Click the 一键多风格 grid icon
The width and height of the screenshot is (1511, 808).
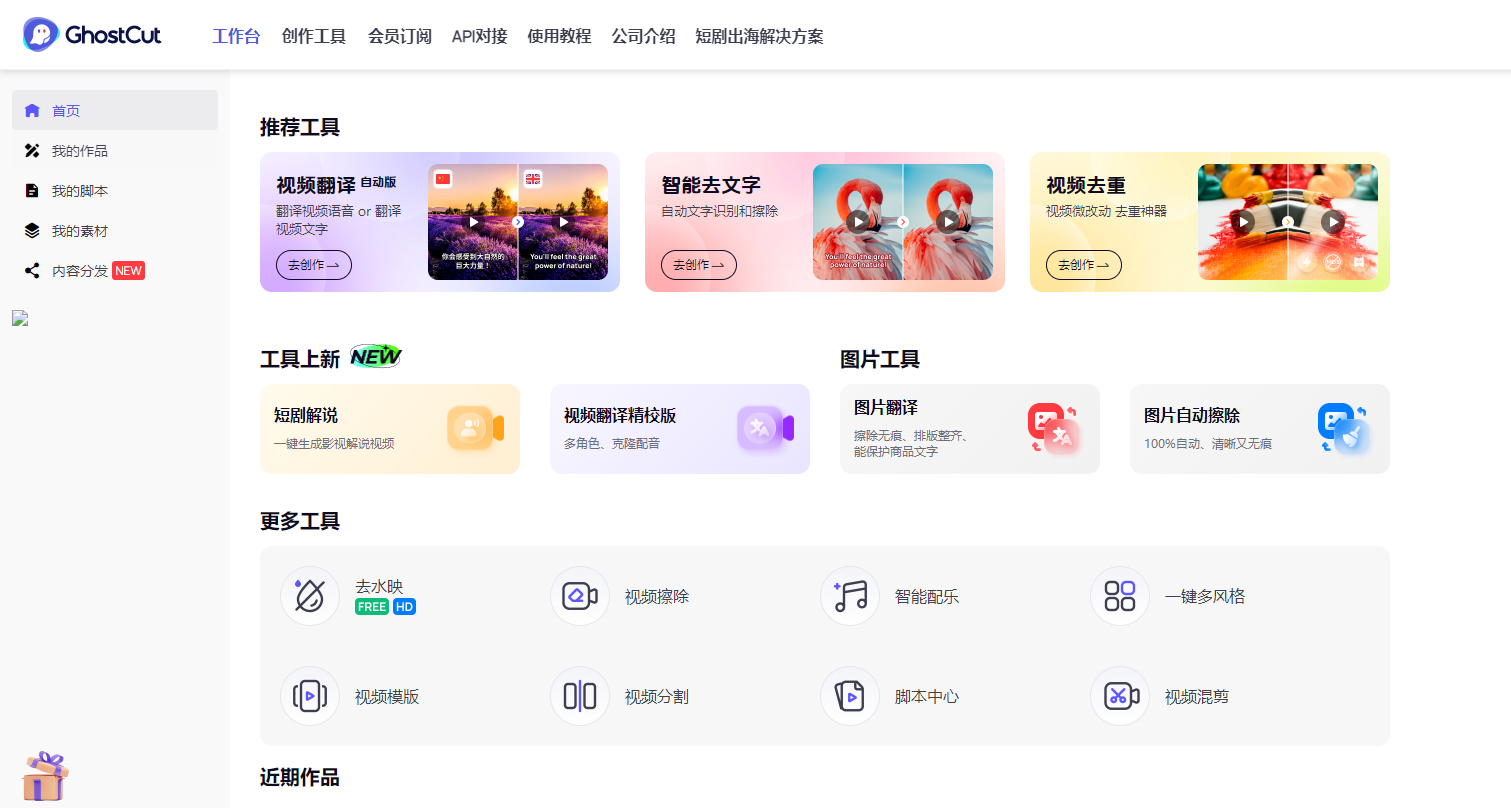click(x=1120, y=596)
